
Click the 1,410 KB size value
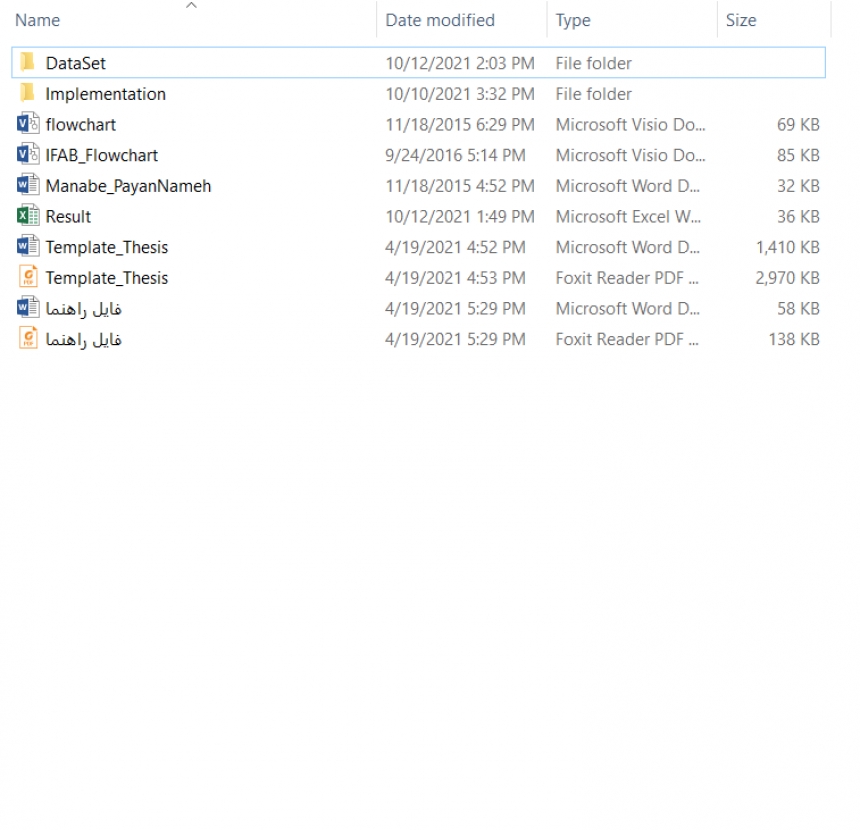coord(788,247)
